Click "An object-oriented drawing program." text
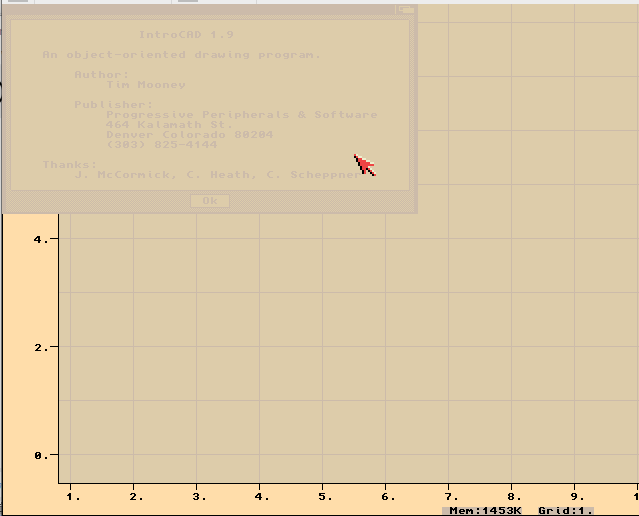The height and width of the screenshot is (516, 639). pos(182,55)
